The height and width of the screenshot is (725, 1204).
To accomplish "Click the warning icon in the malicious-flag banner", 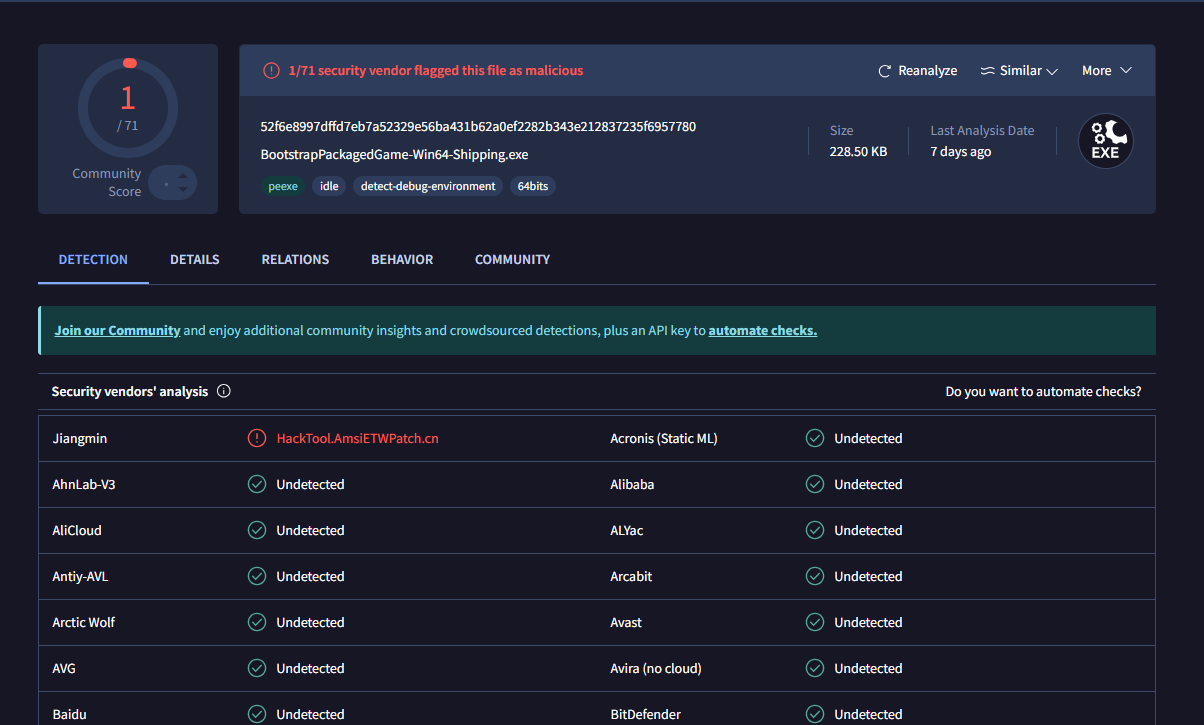I will 271,71.
